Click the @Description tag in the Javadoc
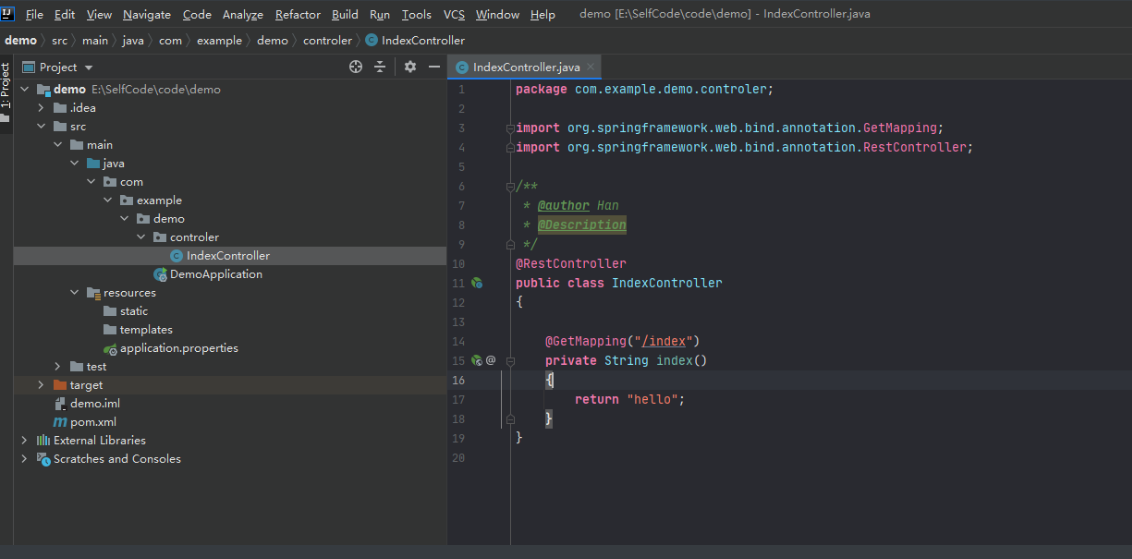 [x=582, y=225]
